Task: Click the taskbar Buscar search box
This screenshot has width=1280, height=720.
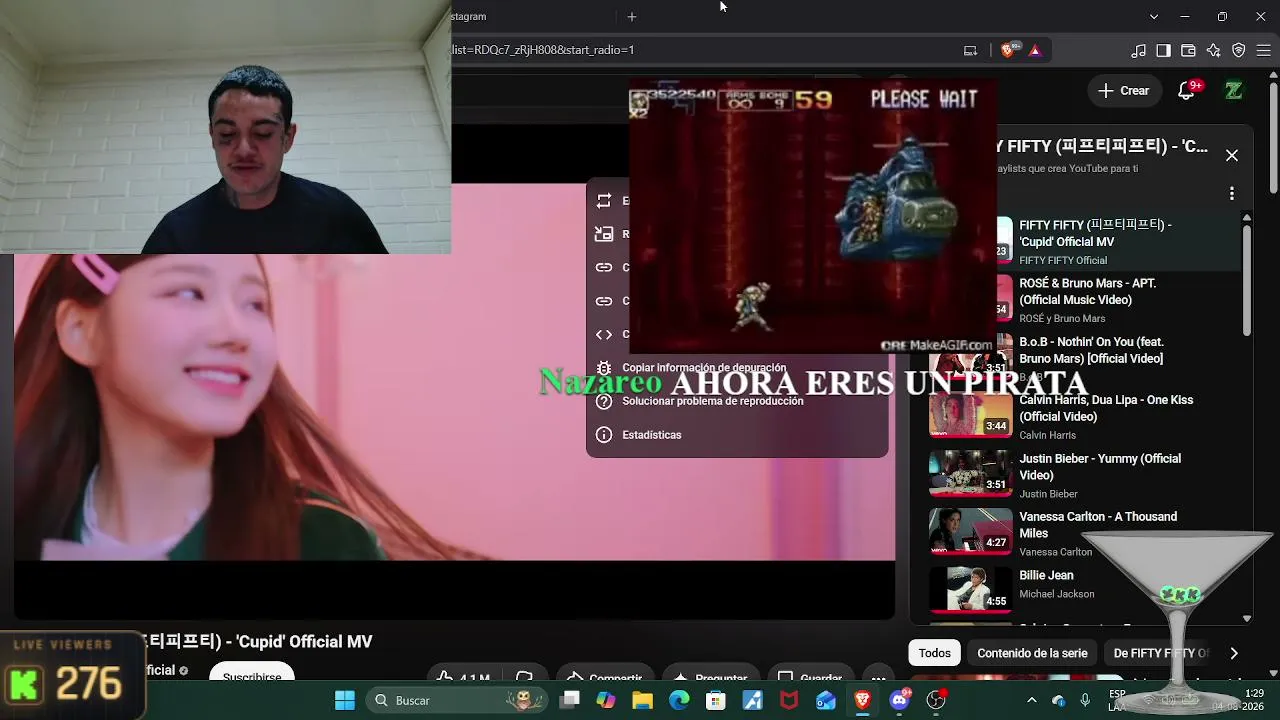Action: [x=456, y=700]
